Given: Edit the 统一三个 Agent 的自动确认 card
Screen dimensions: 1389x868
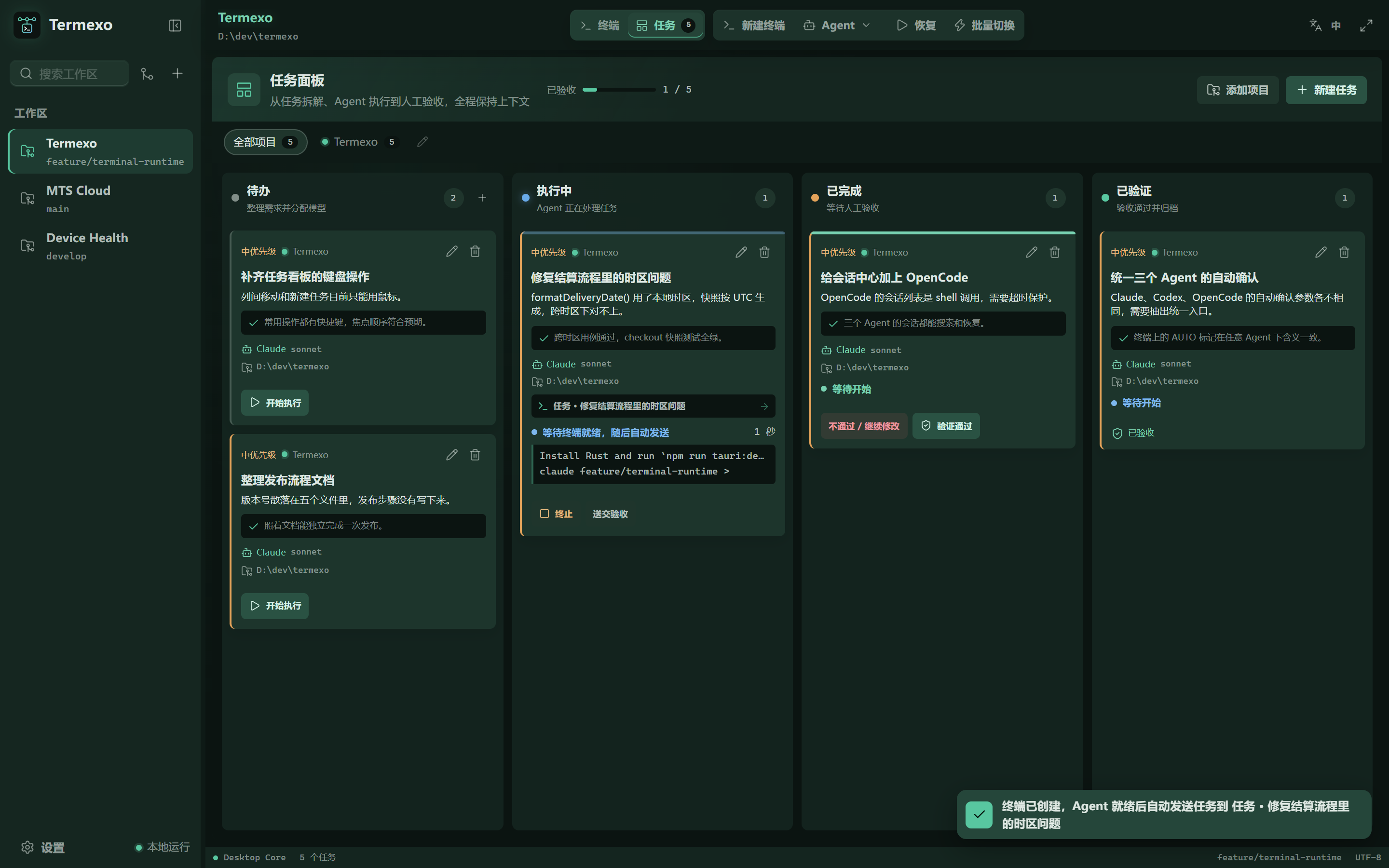Looking at the screenshot, I should pos(1321,253).
